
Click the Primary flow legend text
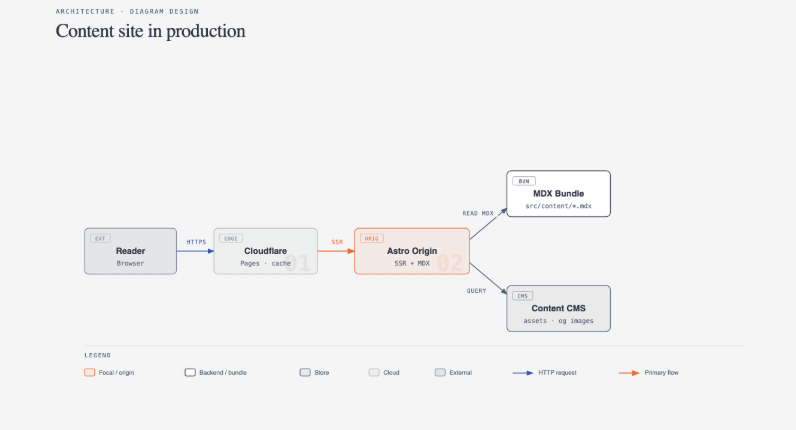coord(661,373)
